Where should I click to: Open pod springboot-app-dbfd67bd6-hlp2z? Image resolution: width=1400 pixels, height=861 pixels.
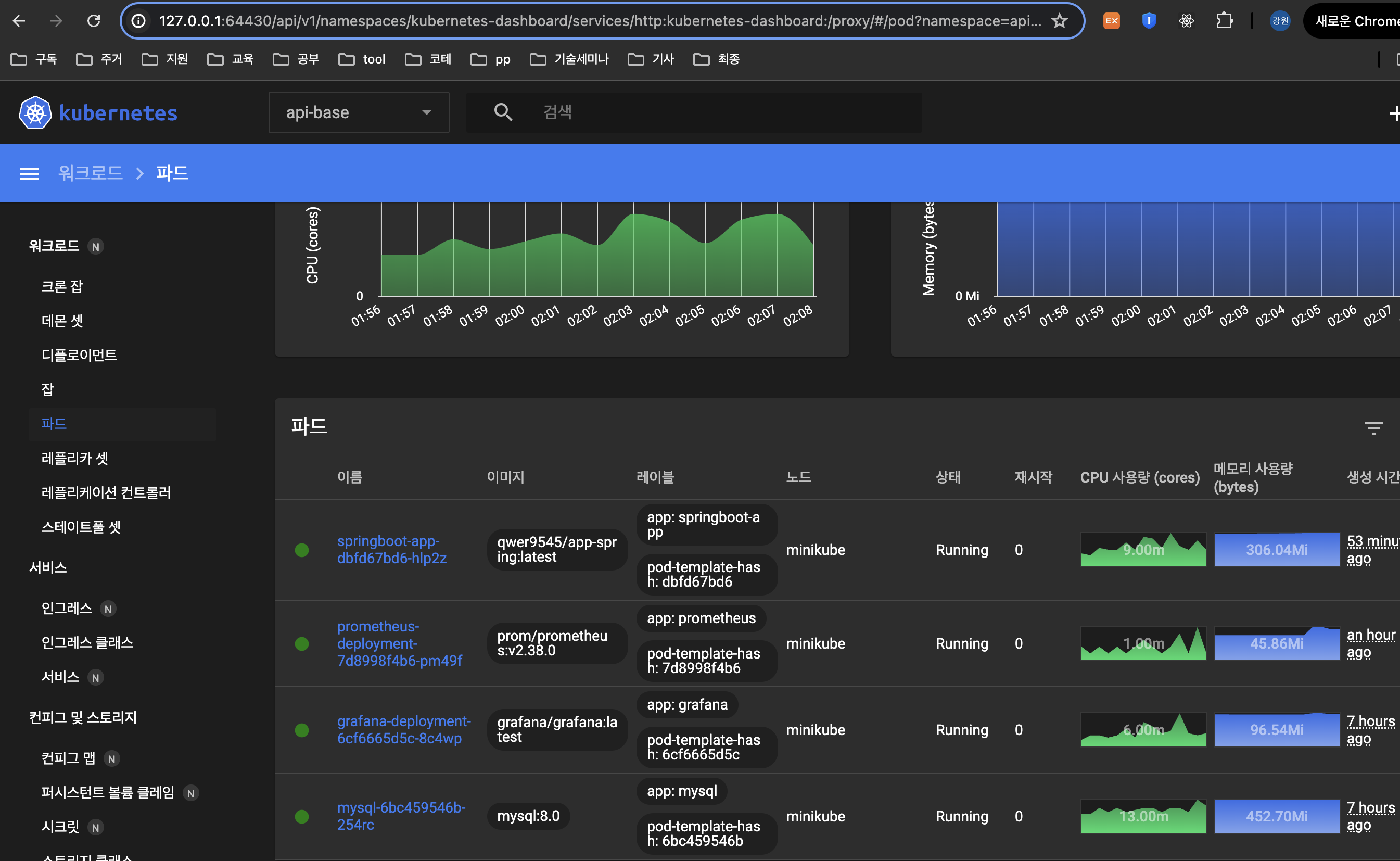[x=392, y=550]
